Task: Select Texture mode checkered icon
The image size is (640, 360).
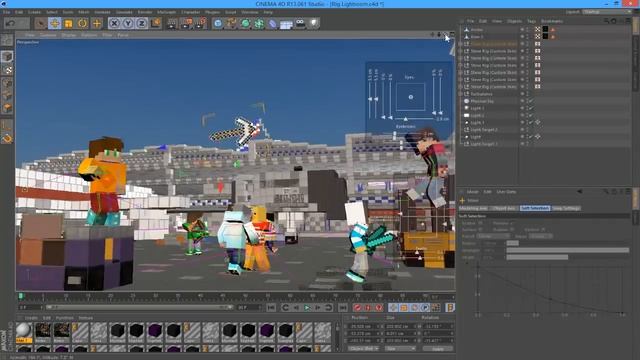Action: click(x=7, y=70)
